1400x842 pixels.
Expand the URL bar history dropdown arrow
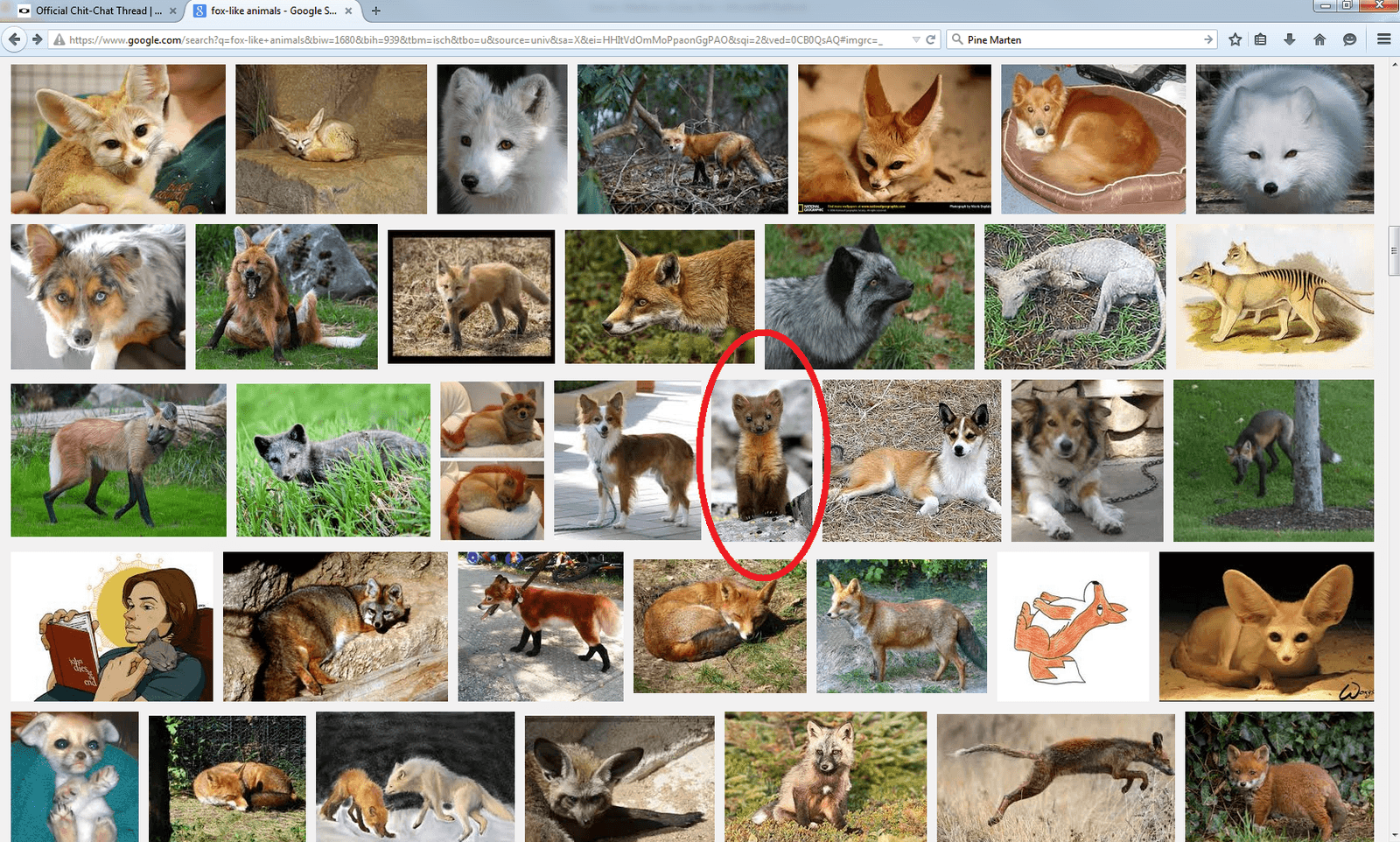point(916,39)
